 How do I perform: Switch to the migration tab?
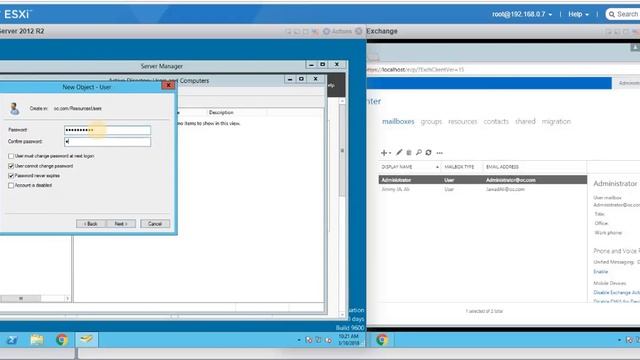tap(556, 121)
